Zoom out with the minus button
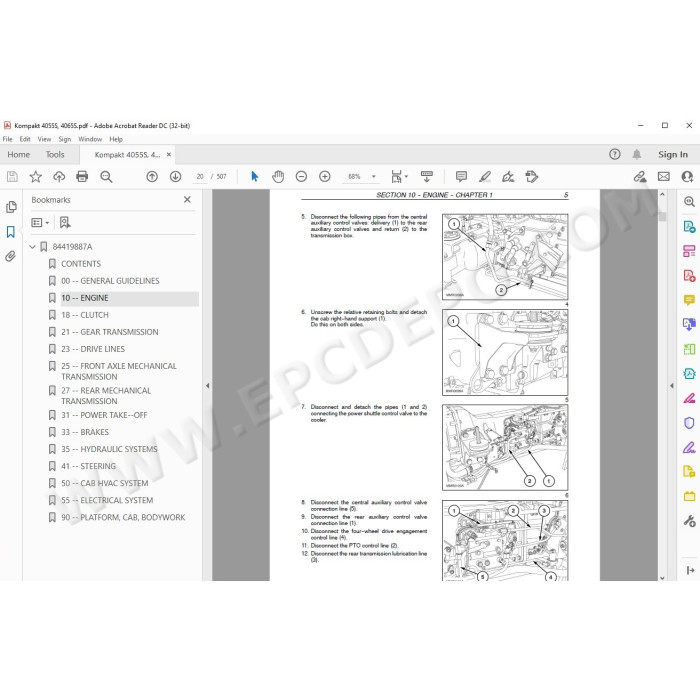Image resolution: width=700 pixels, height=700 pixels. (x=301, y=177)
